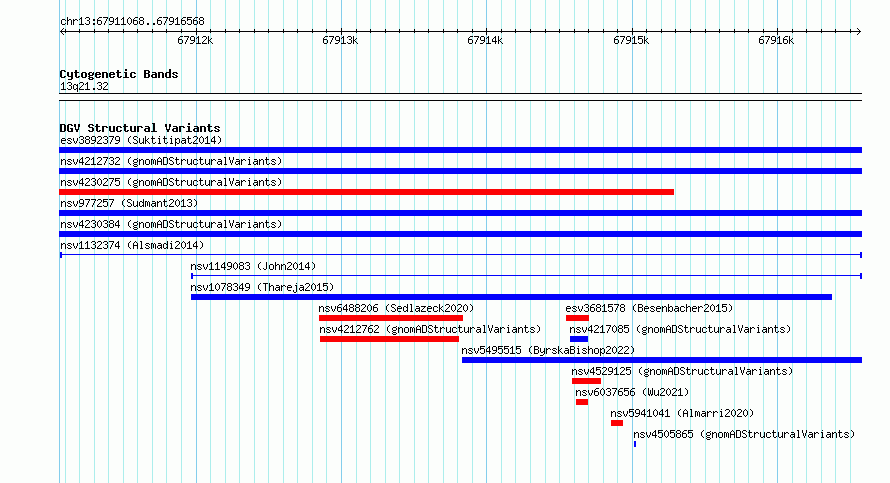Click the thin blue line under nsv1132374
890x483 pixels.
[460, 255]
